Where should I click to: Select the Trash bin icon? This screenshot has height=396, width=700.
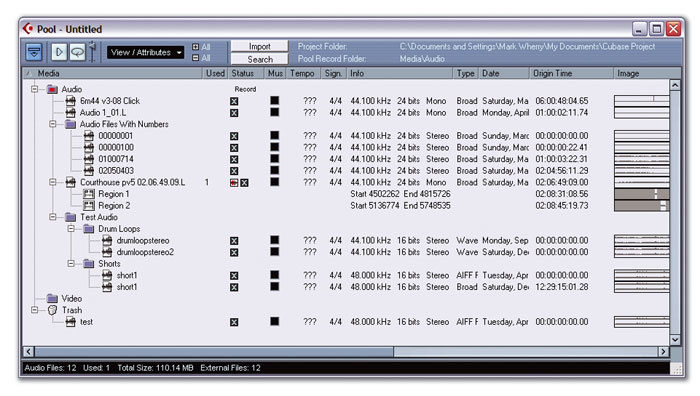(52, 310)
